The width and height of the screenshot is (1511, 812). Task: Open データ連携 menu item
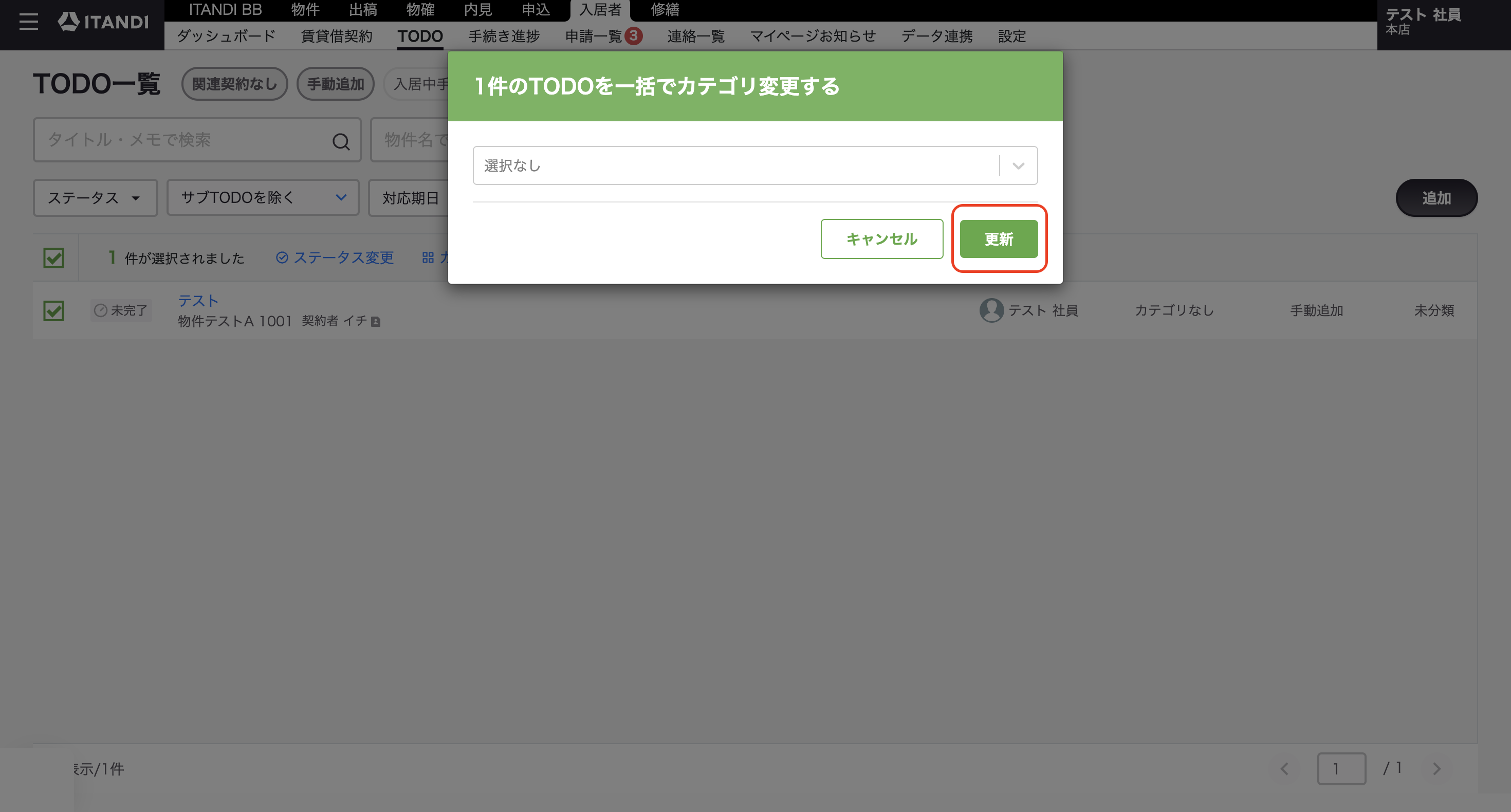(x=937, y=36)
